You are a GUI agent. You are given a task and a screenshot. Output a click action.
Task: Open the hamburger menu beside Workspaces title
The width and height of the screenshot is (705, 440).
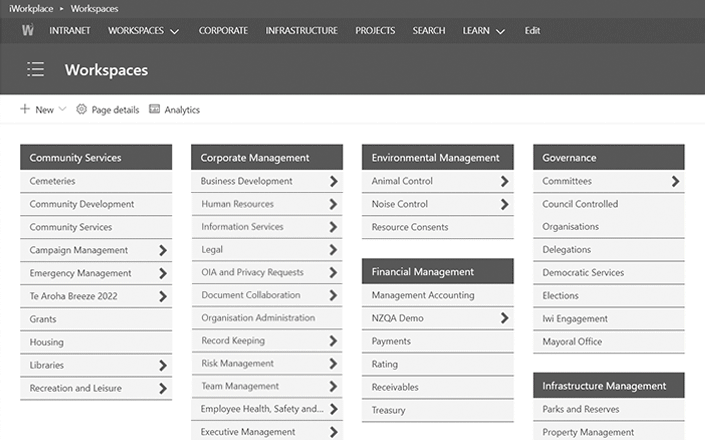36,69
